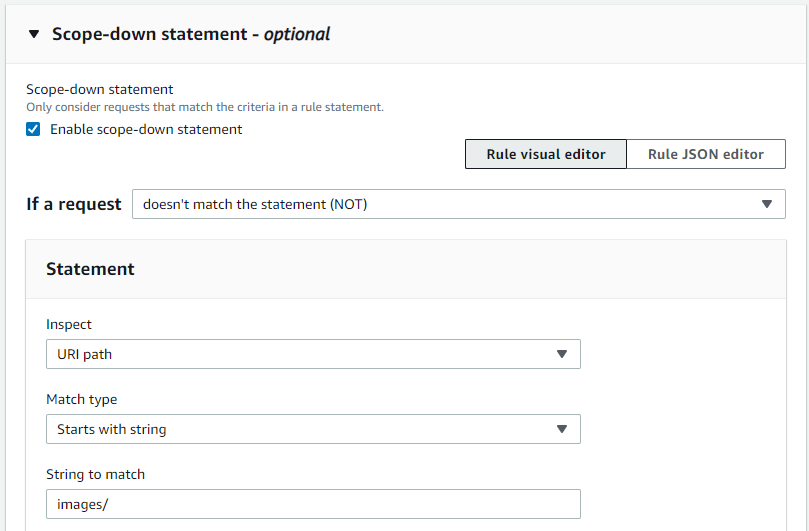The width and height of the screenshot is (809, 531).
Task: Uncheck the Enable scope-down statement checkbox
Action: pyautogui.click(x=33, y=129)
